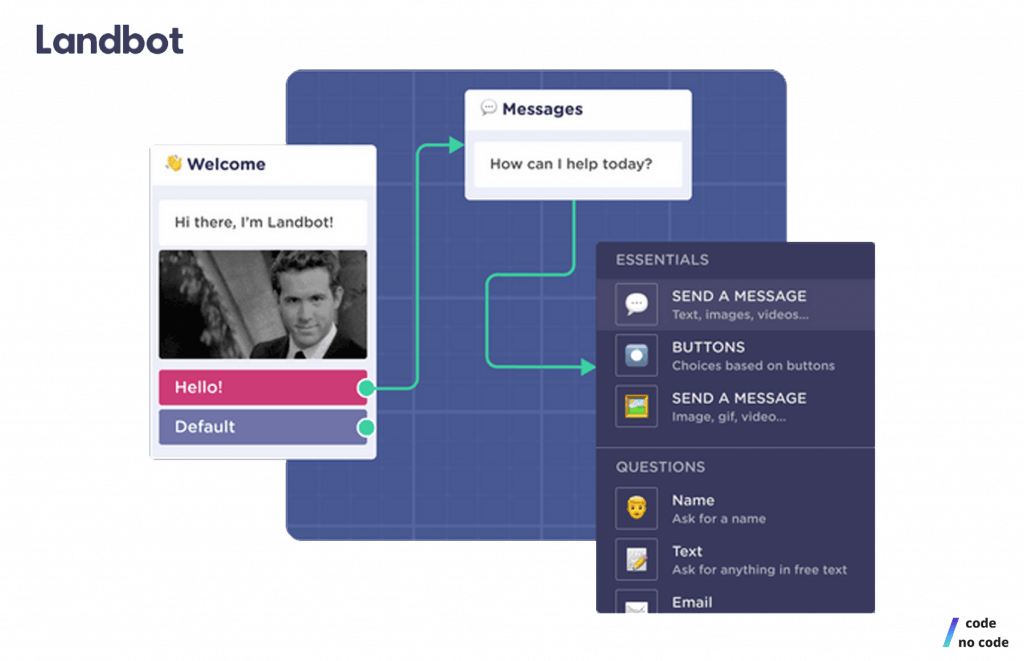Choose the Email question item
Image resolution: width=1024 pixels, height=661 pixels.
tap(735, 600)
